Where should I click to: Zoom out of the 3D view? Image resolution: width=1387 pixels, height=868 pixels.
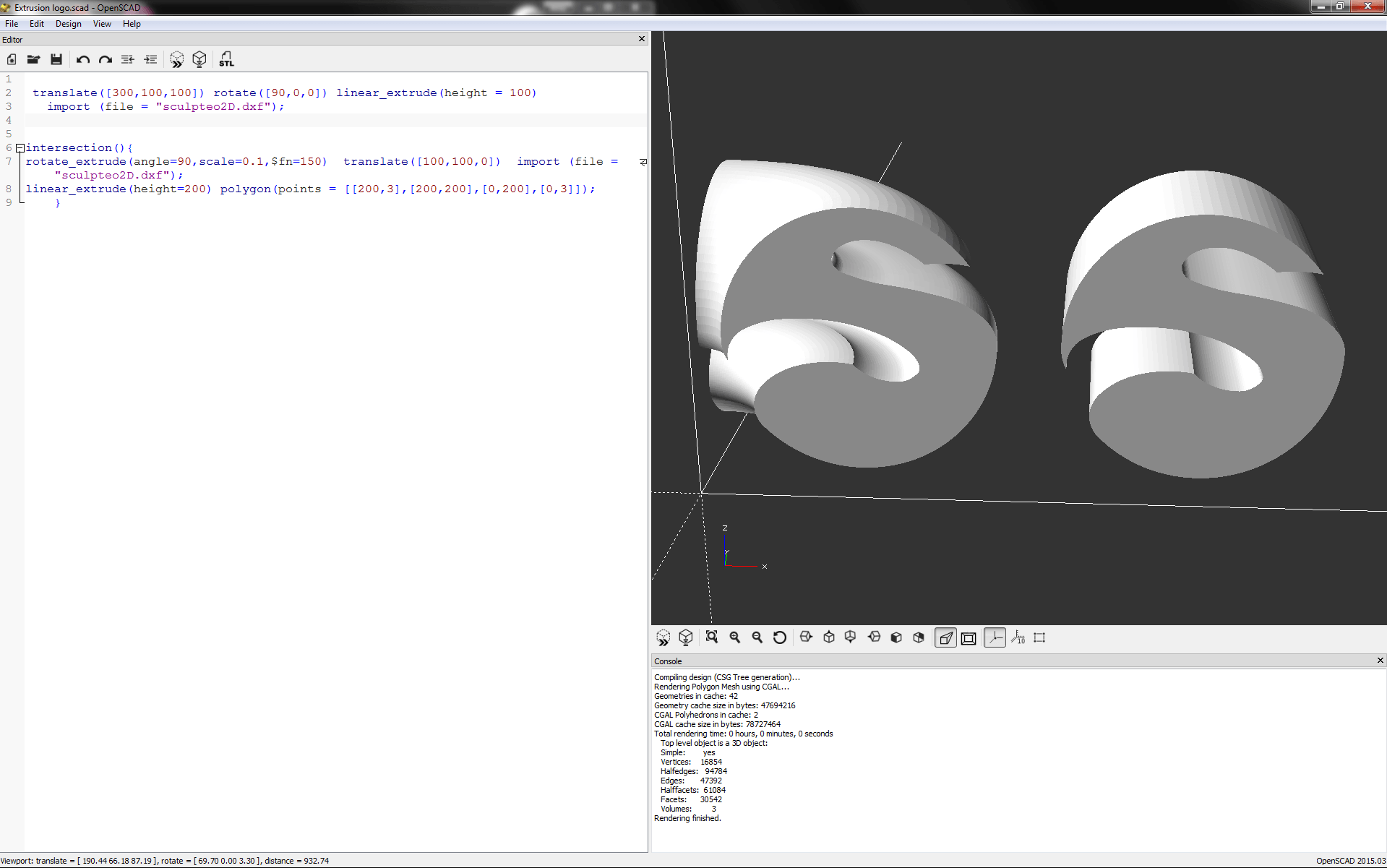coord(757,637)
